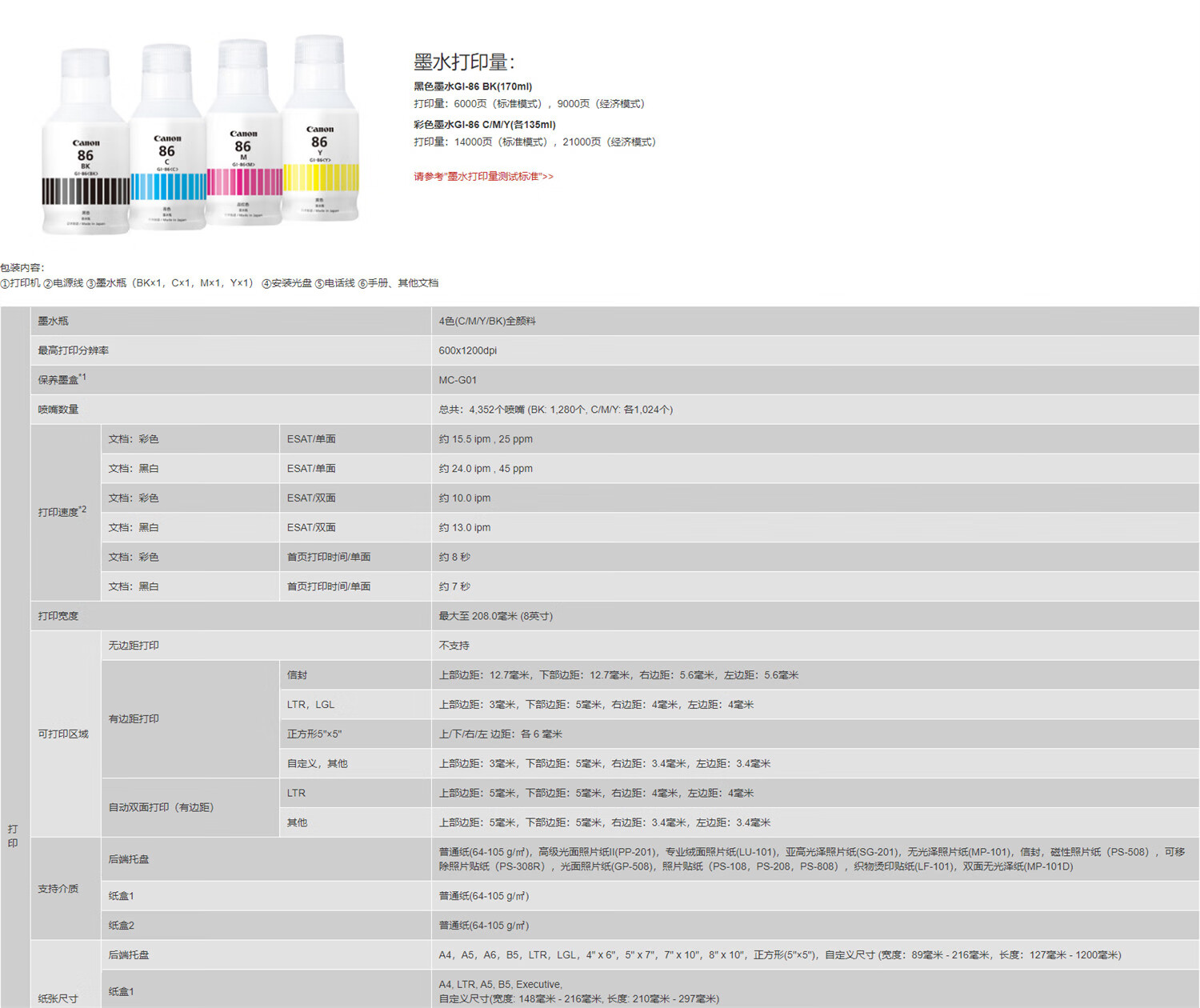Image resolution: width=1200 pixels, height=1008 pixels.
Task: Click the 自定义, 其他 cell
Action: pos(355,763)
